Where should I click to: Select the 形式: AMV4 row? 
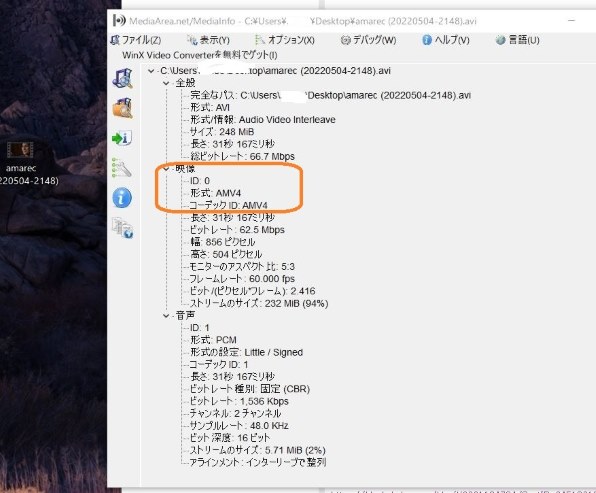pos(216,193)
